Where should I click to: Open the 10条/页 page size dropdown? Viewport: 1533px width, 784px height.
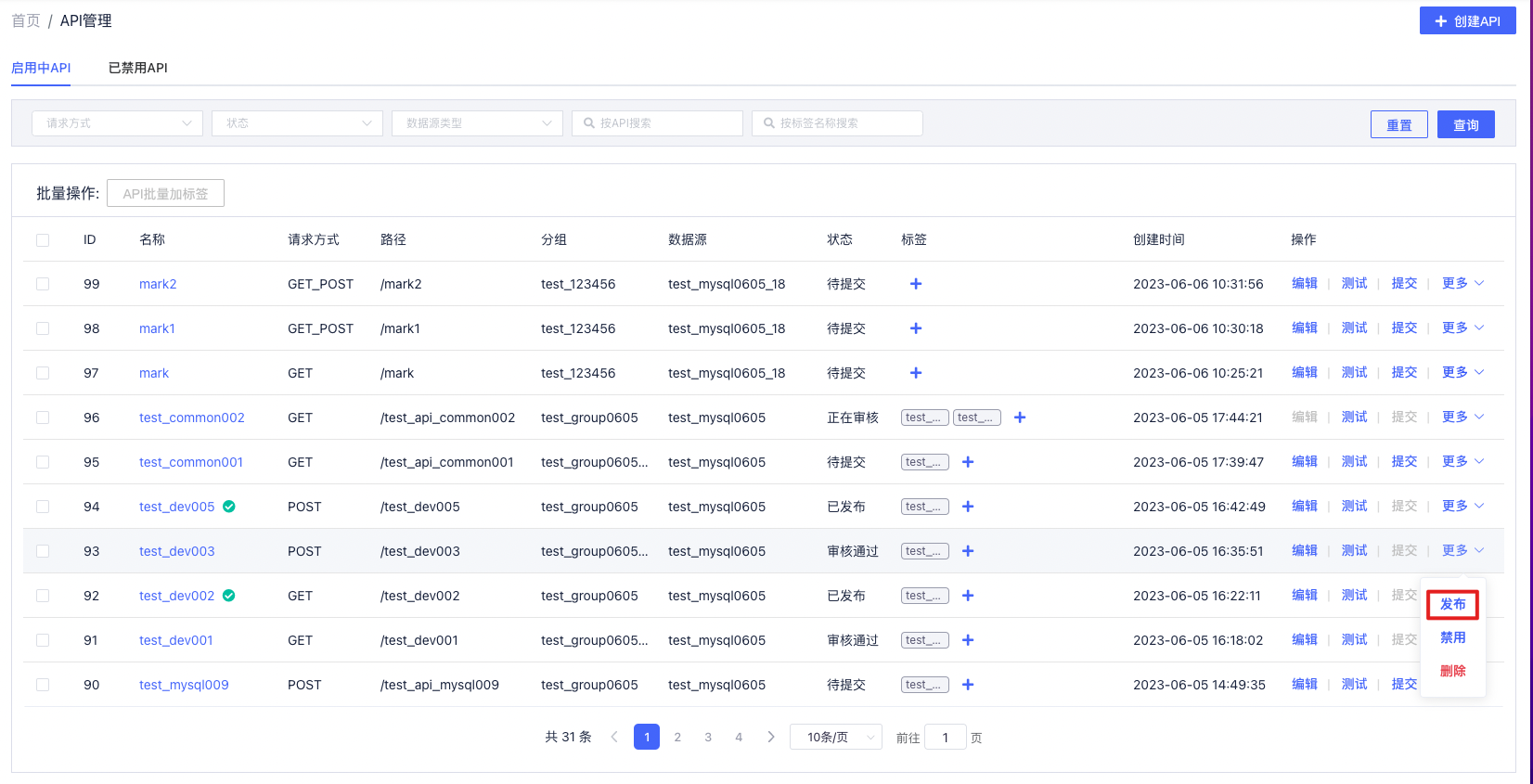point(836,737)
